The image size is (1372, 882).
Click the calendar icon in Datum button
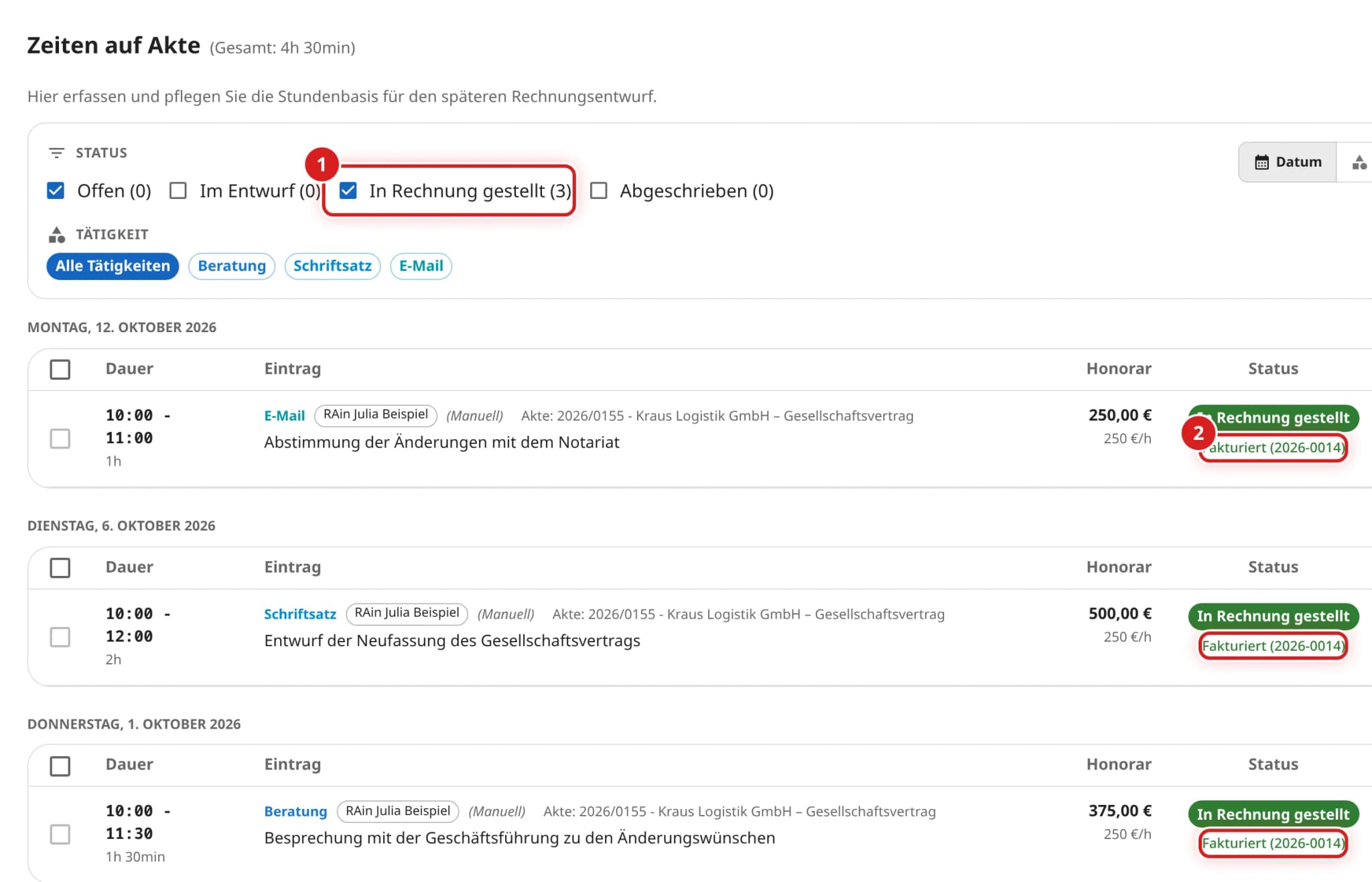(x=1261, y=162)
